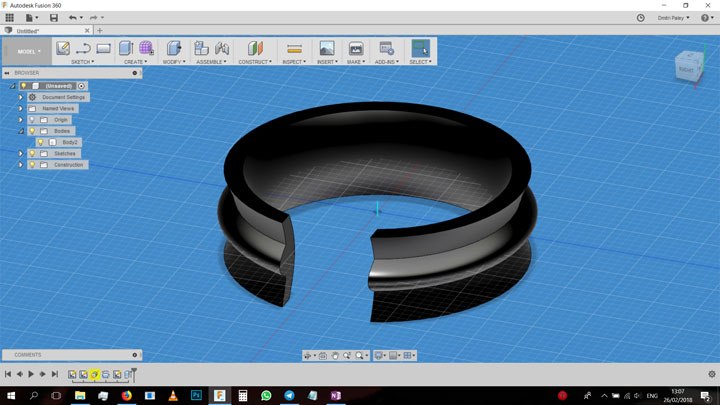Open the INSPECT menu
The width and height of the screenshot is (720, 405).
[294, 62]
